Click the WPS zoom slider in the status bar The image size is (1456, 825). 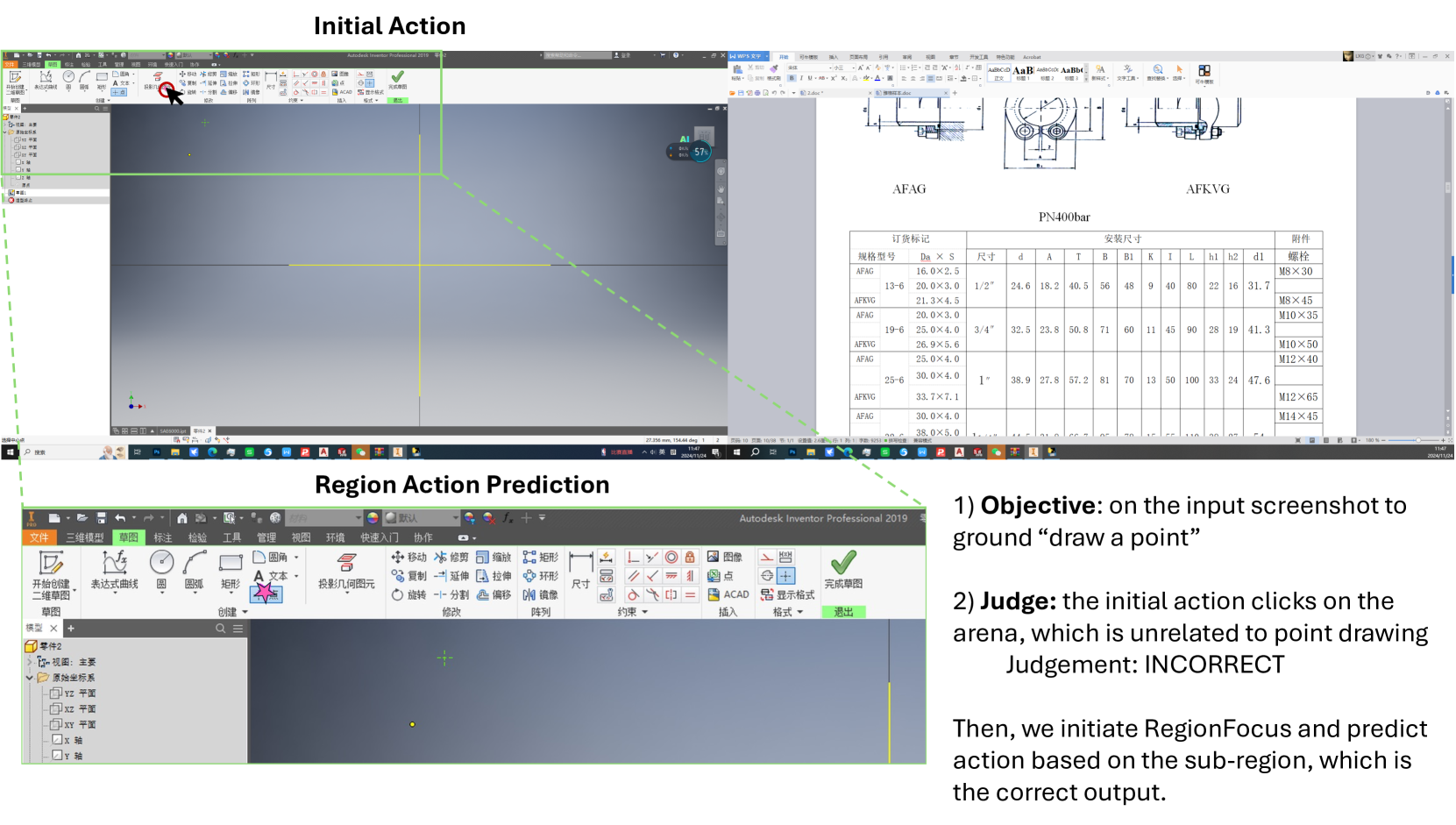(1417, 440)
